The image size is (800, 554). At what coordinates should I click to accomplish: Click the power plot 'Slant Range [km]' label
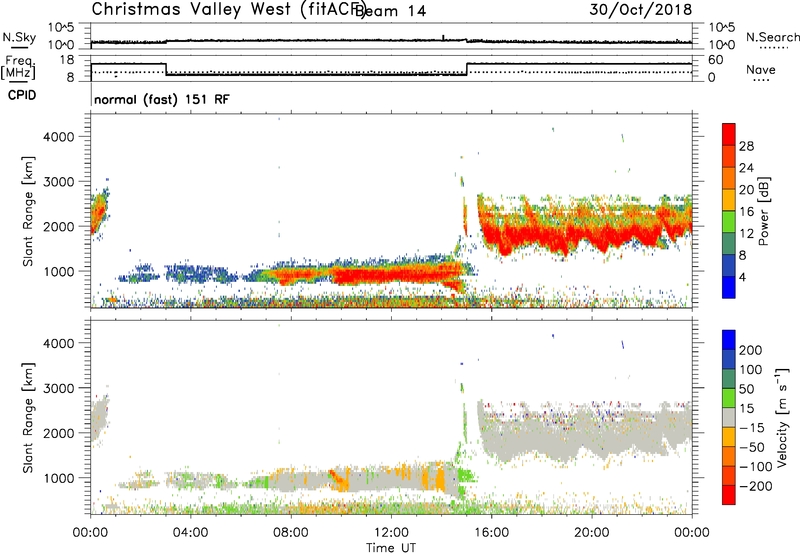[28, 211]
